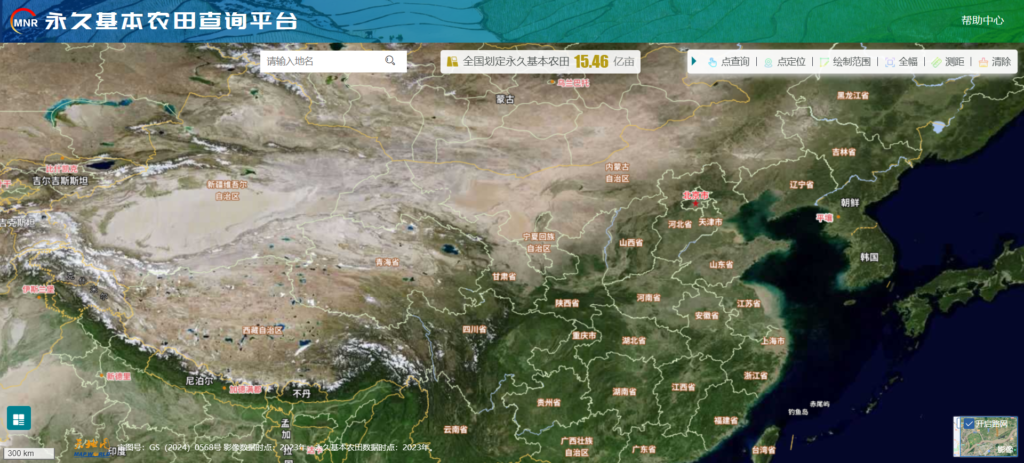1024x463 pixels.
Task: Click the 甘肃省 label on map
Action: pyautogui.click(x=504, y=277)
